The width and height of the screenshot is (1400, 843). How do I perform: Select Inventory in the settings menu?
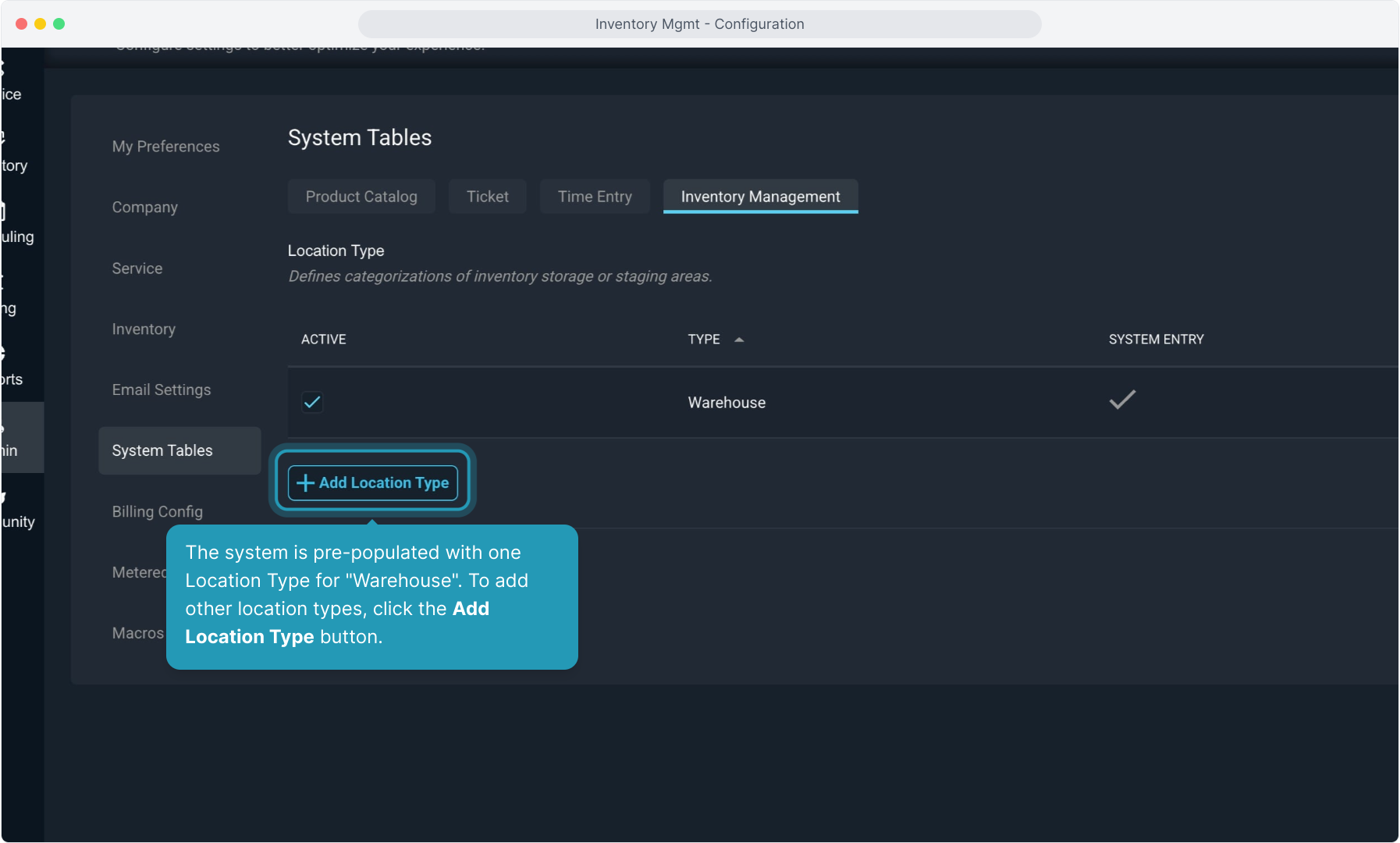point(144,329)
